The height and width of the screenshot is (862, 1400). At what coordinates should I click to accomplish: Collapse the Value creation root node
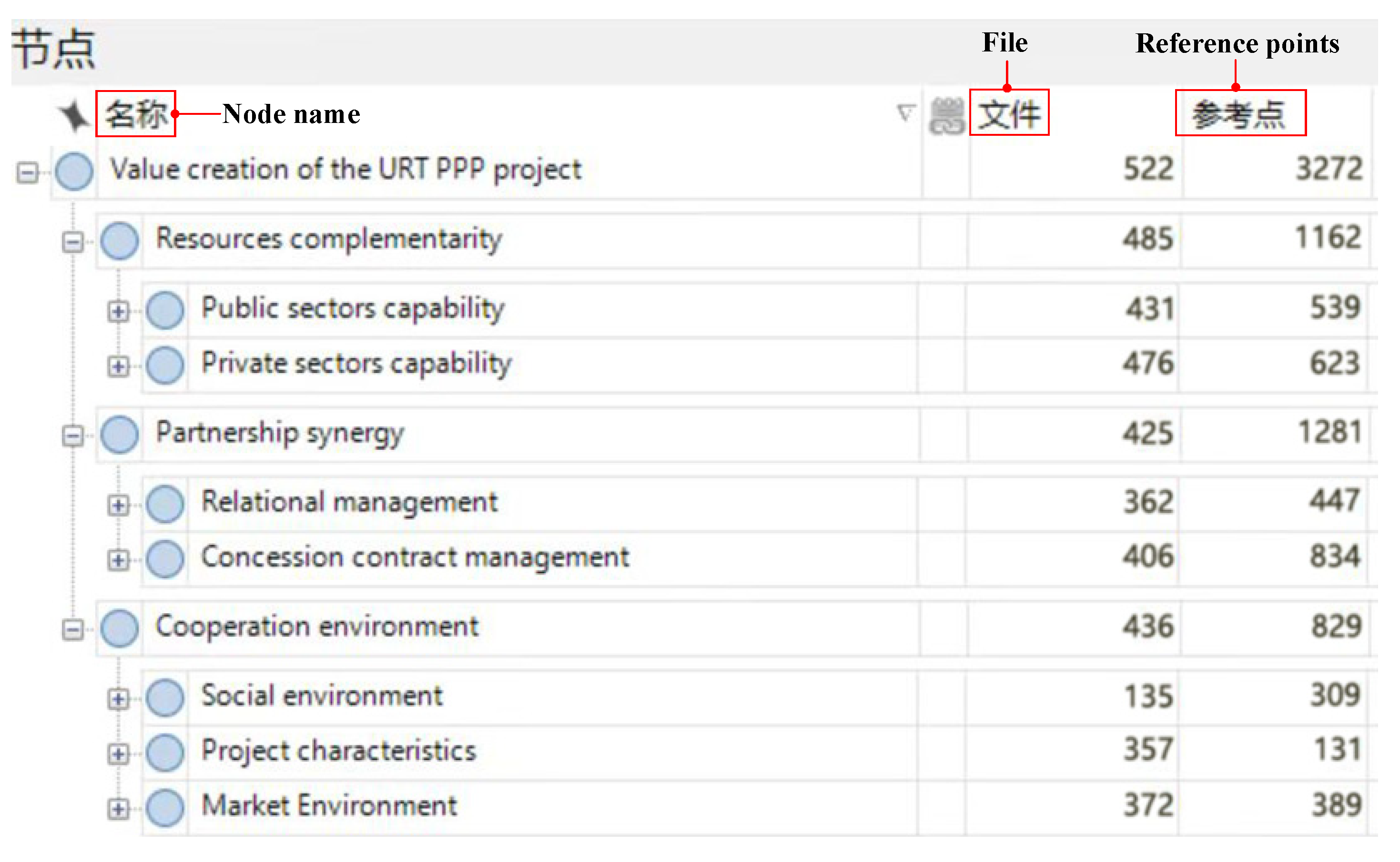(27, 172)
